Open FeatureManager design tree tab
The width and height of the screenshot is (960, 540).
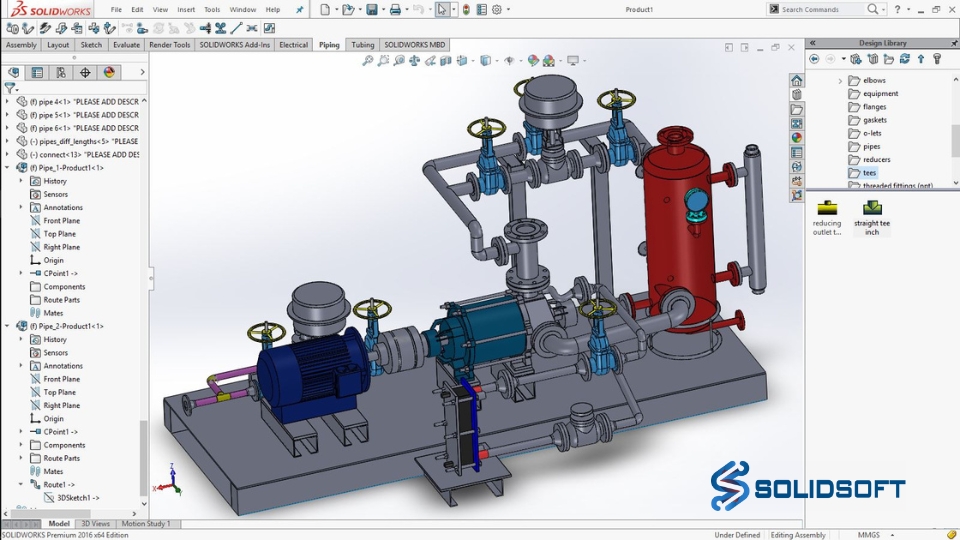click(13, 72)
